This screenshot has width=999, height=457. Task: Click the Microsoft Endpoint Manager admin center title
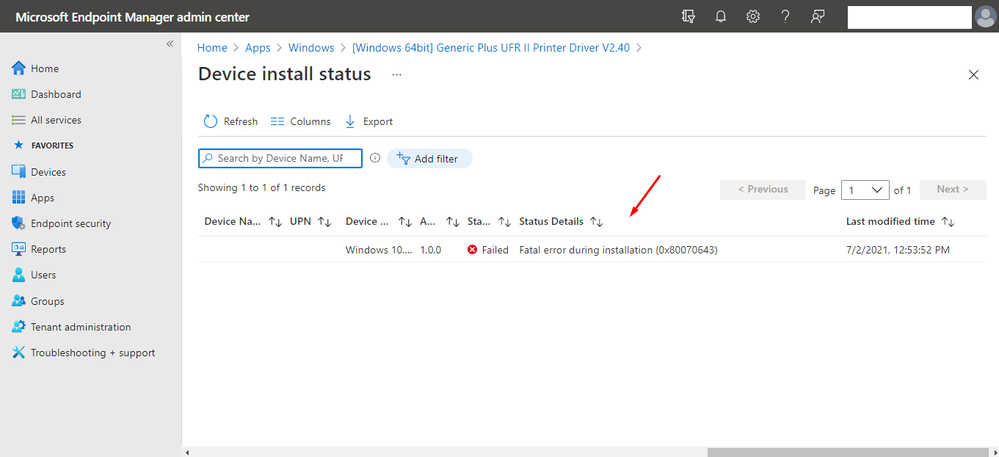click(x=132, y=17)
